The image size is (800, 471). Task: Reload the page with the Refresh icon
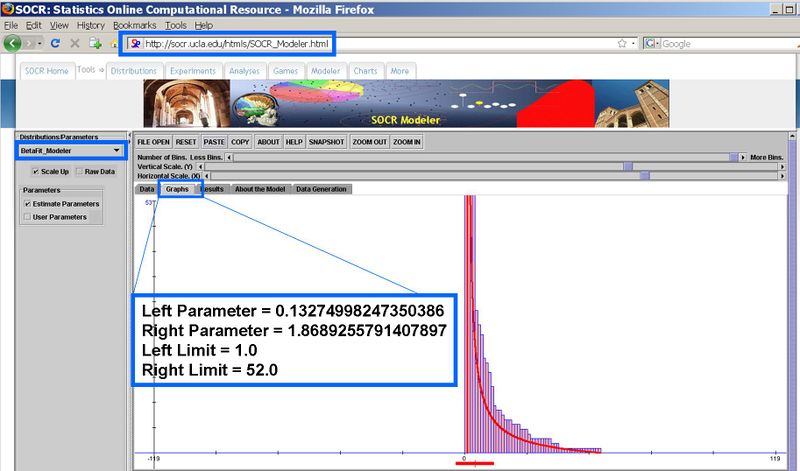click(55, 43)
